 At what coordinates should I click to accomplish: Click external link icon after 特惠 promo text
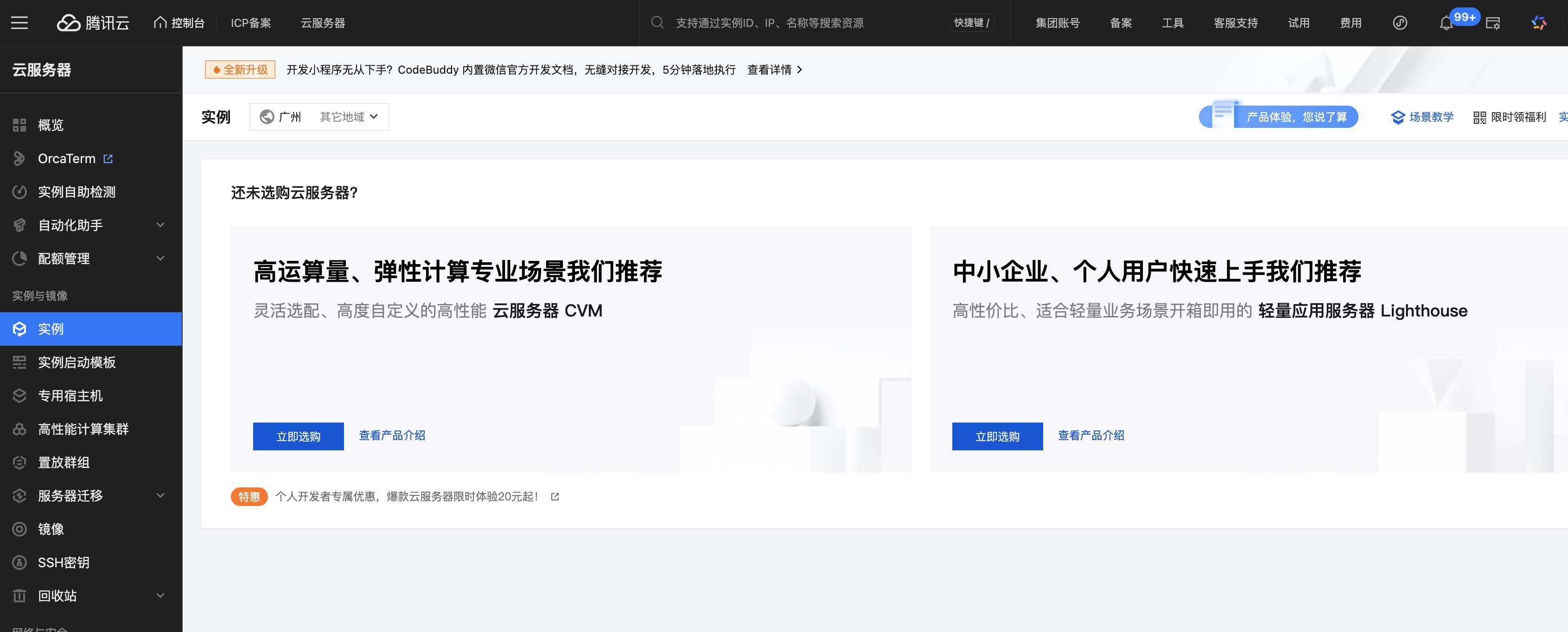point(555,497)
